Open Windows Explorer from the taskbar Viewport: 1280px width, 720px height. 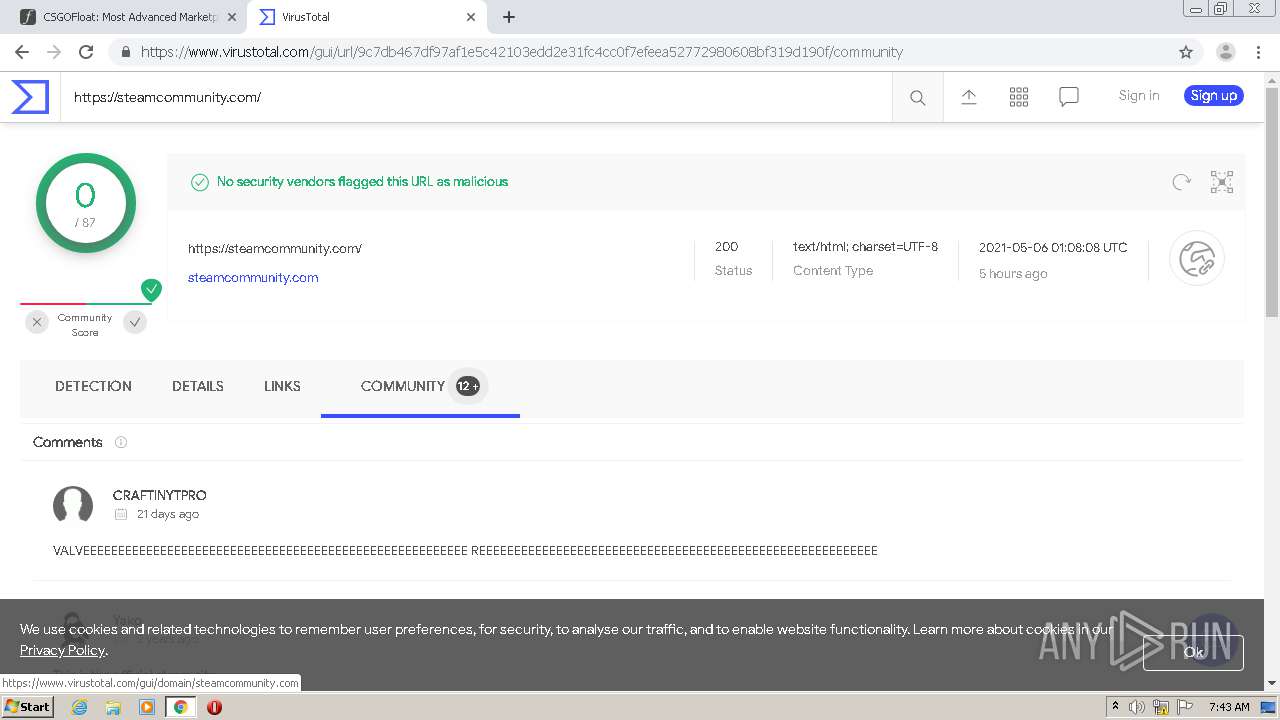113,707
